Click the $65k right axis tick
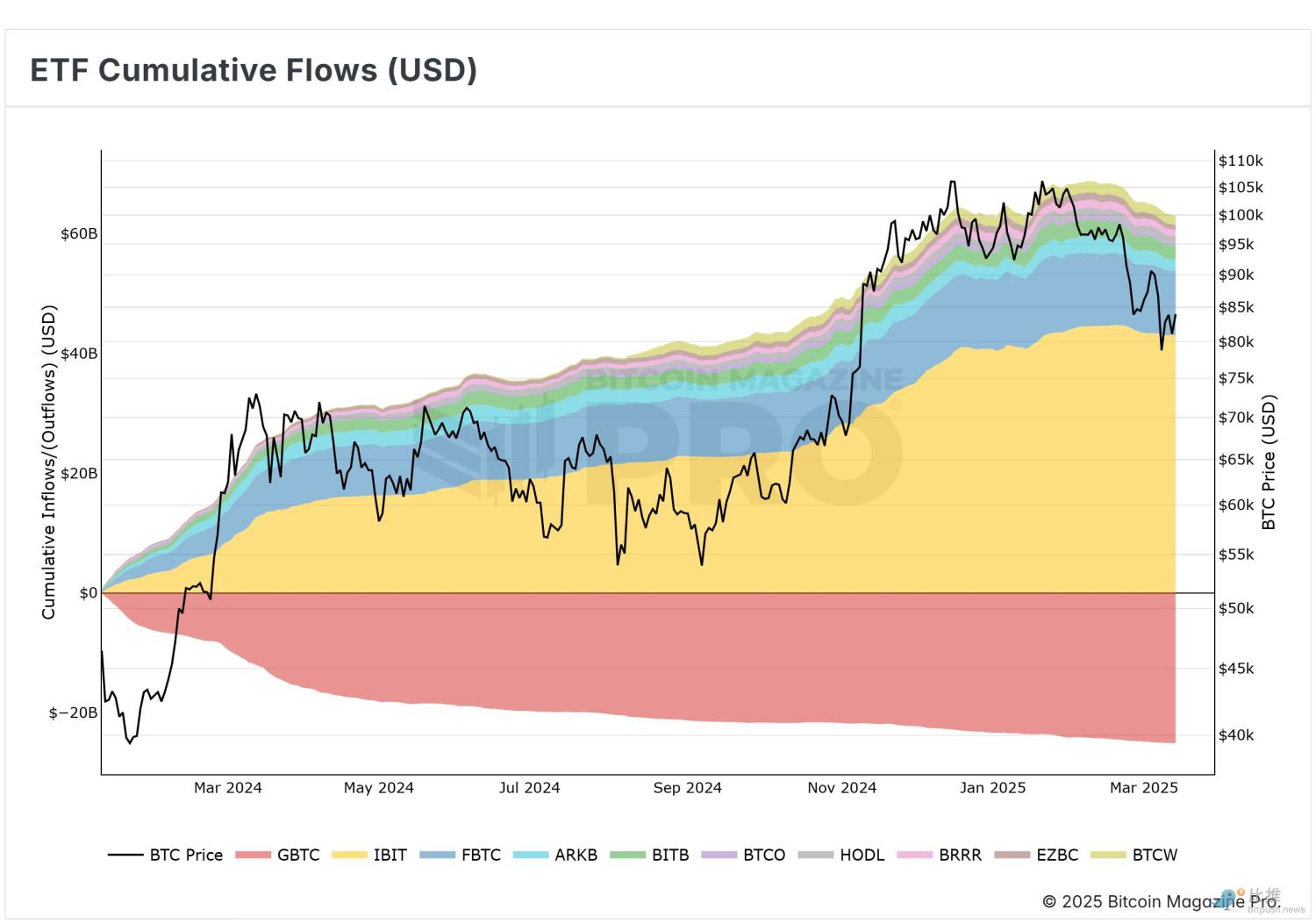Image resolution: width=1316 pixels, height=924 pixels. [1236, 460]
